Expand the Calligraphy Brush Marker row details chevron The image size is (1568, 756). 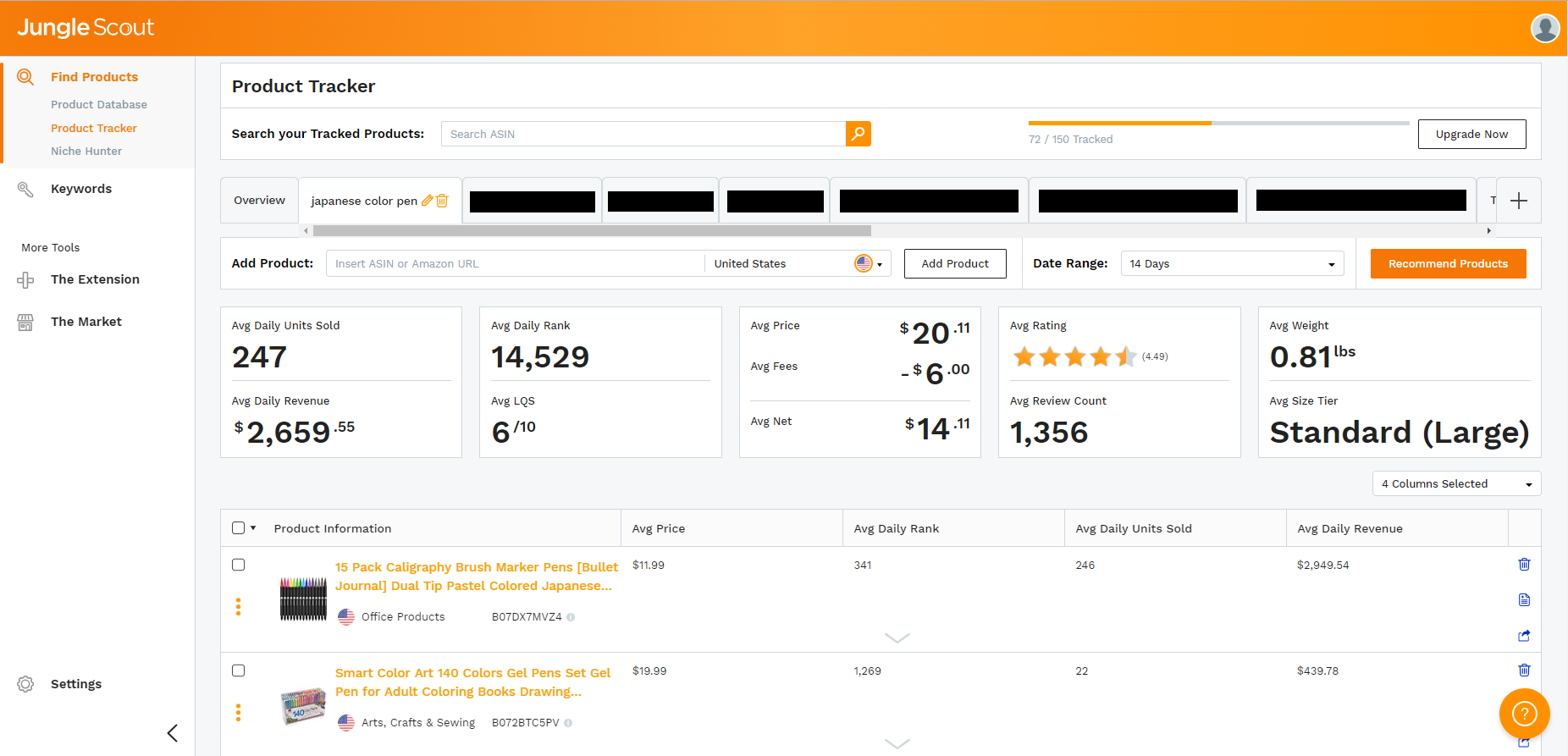pyautogui.click(x=897, y=637)
